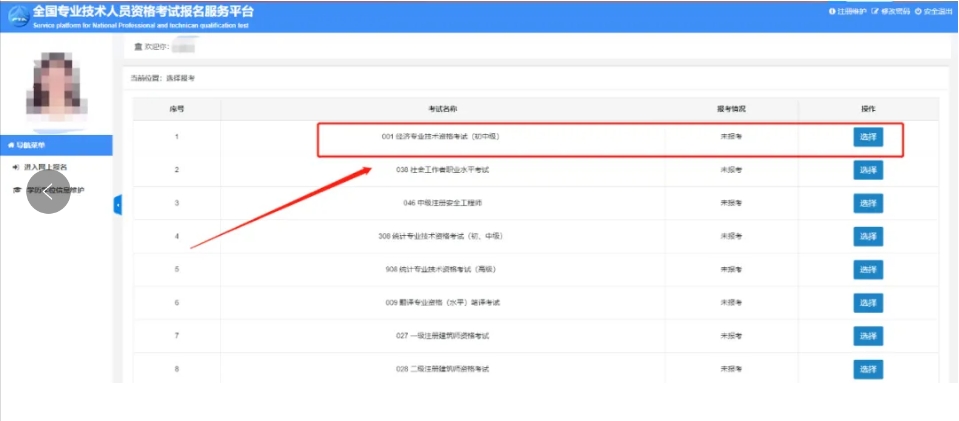Click the 进入网上报名 sidebar icon
Image resolution: width=959 pixels, height=421 pixels.
pyautogui.click(x=15, y=167)
